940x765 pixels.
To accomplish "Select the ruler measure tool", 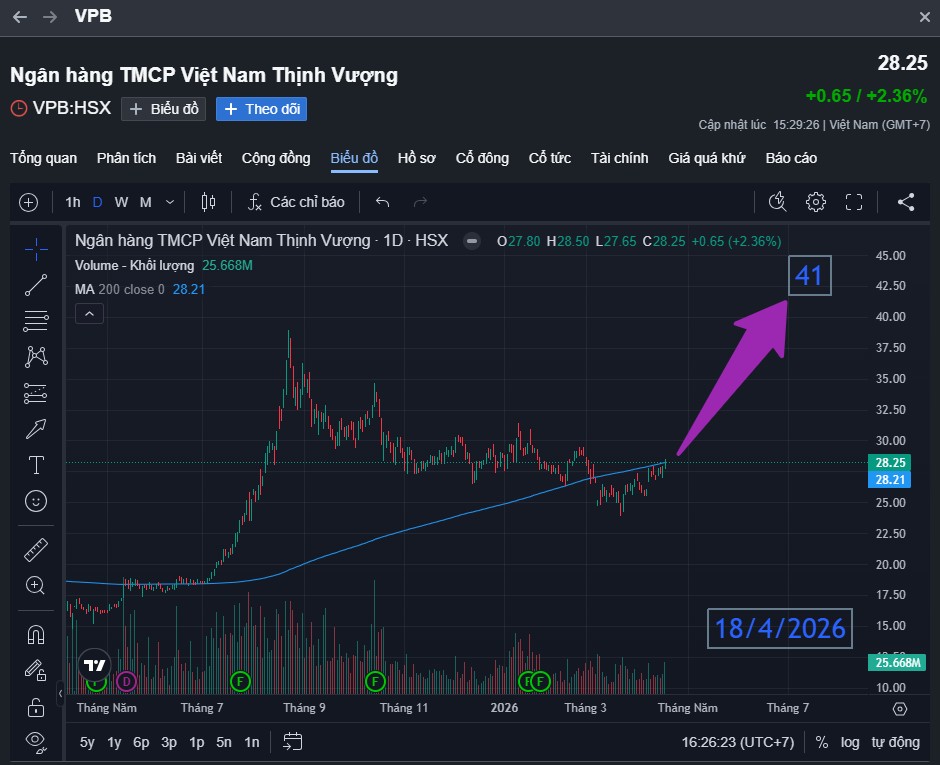I will pos(36,550).
